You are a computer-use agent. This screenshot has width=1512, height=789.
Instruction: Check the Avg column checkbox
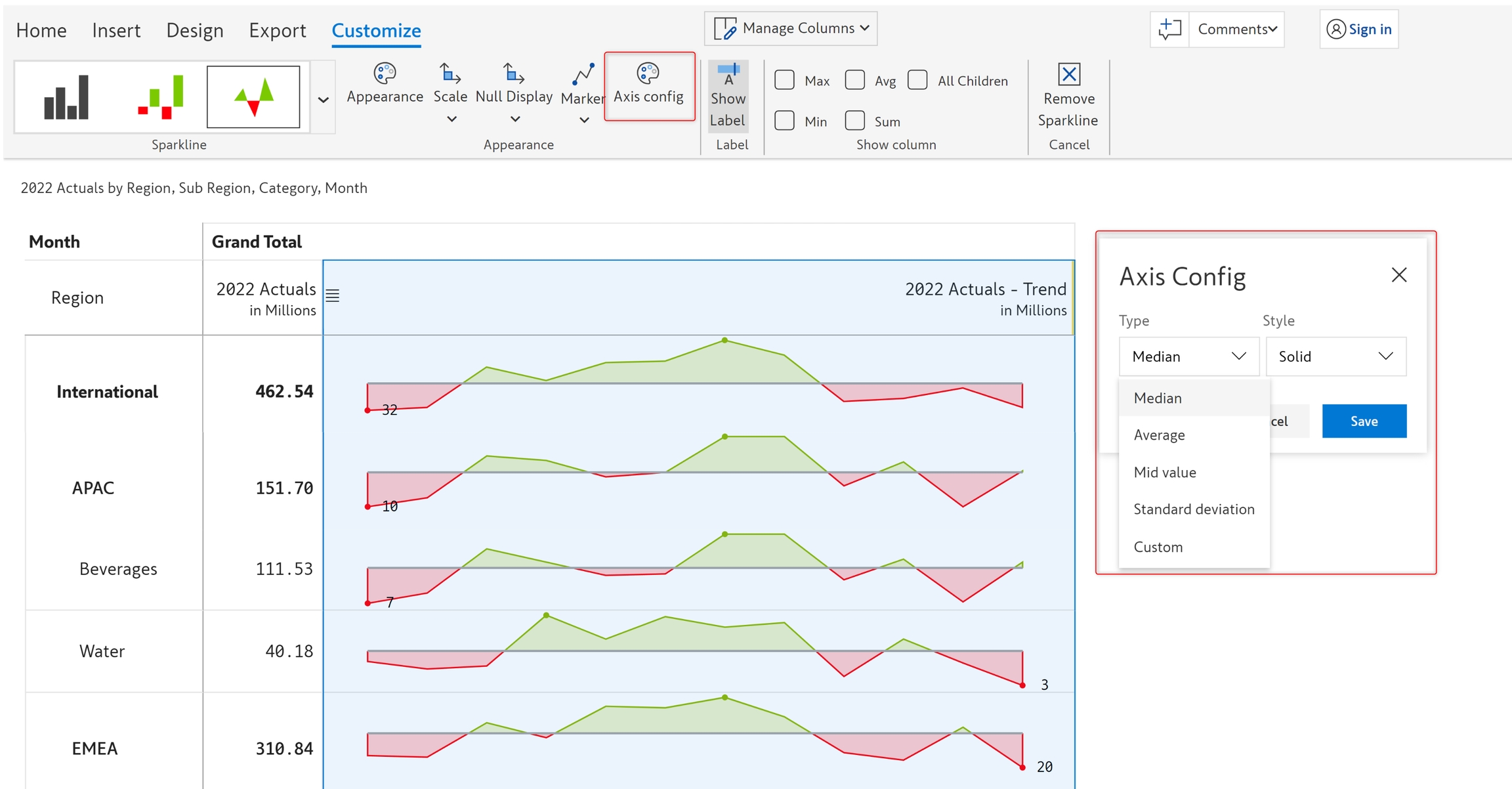(854, 80)
